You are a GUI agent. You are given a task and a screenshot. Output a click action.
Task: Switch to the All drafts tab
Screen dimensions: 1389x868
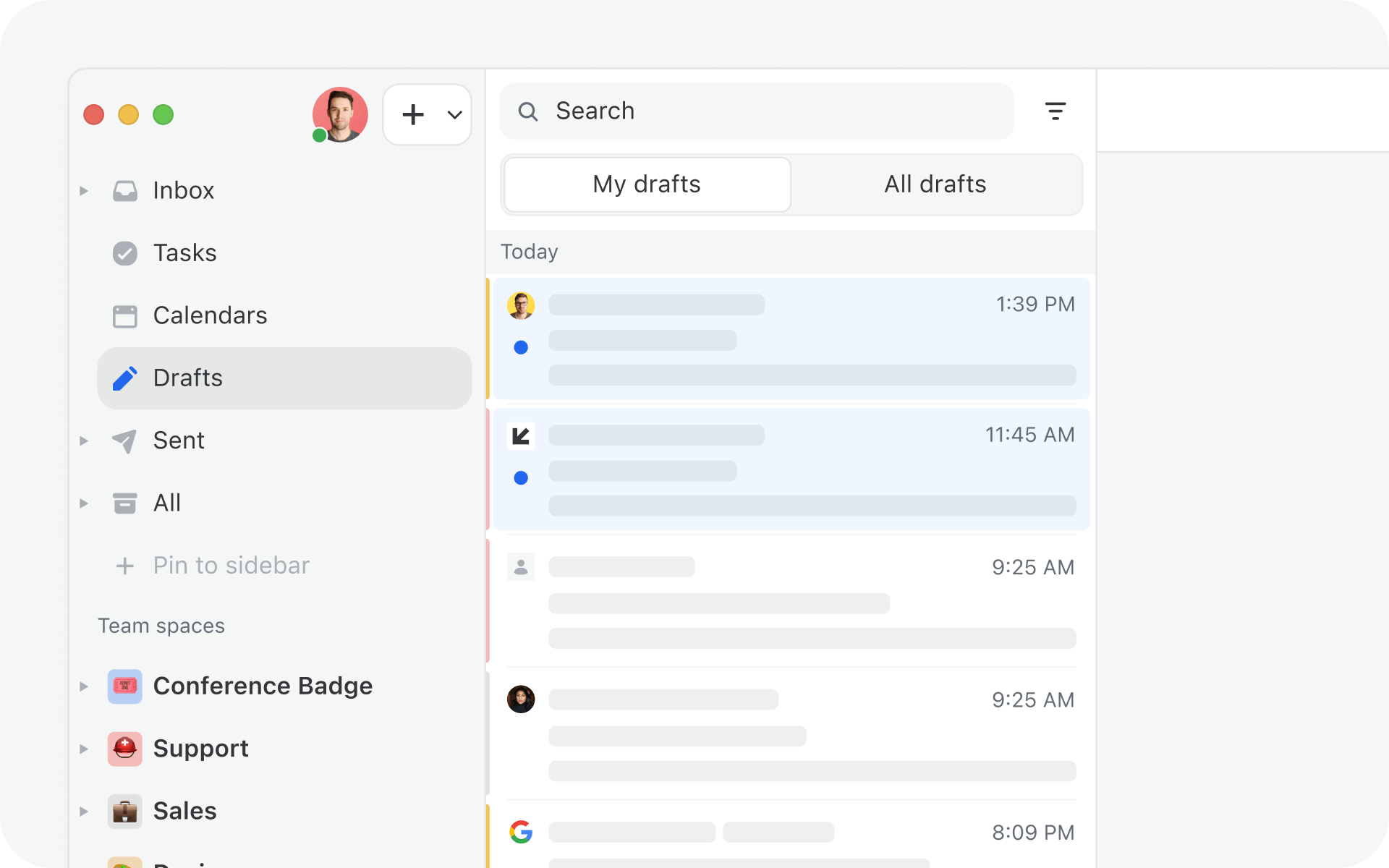[935, 184]
